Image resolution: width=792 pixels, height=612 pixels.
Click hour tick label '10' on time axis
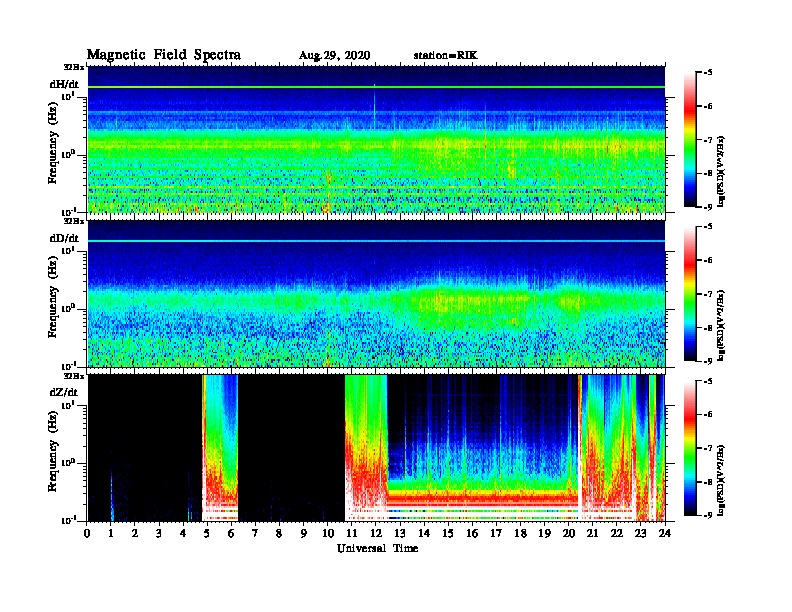(328, 533)
